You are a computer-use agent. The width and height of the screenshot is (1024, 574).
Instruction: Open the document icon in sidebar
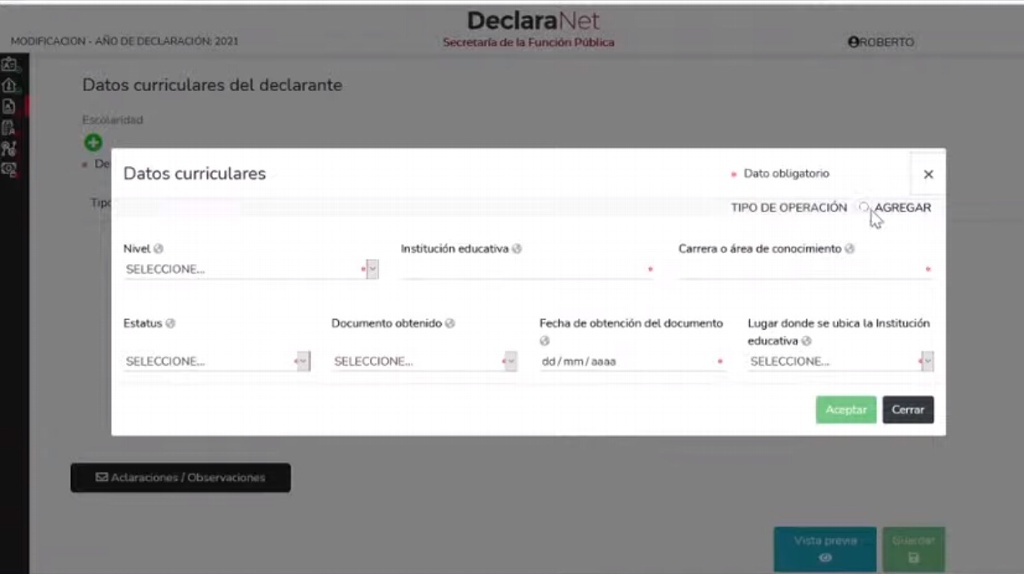coord(9,106)
